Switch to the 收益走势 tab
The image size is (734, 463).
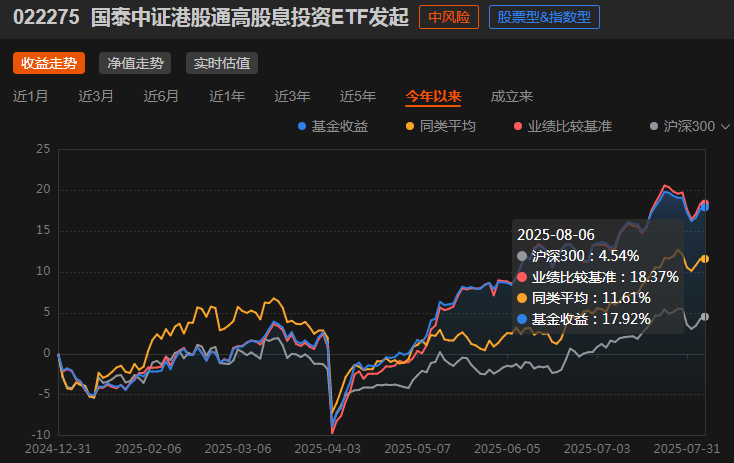tap(49, 63)
